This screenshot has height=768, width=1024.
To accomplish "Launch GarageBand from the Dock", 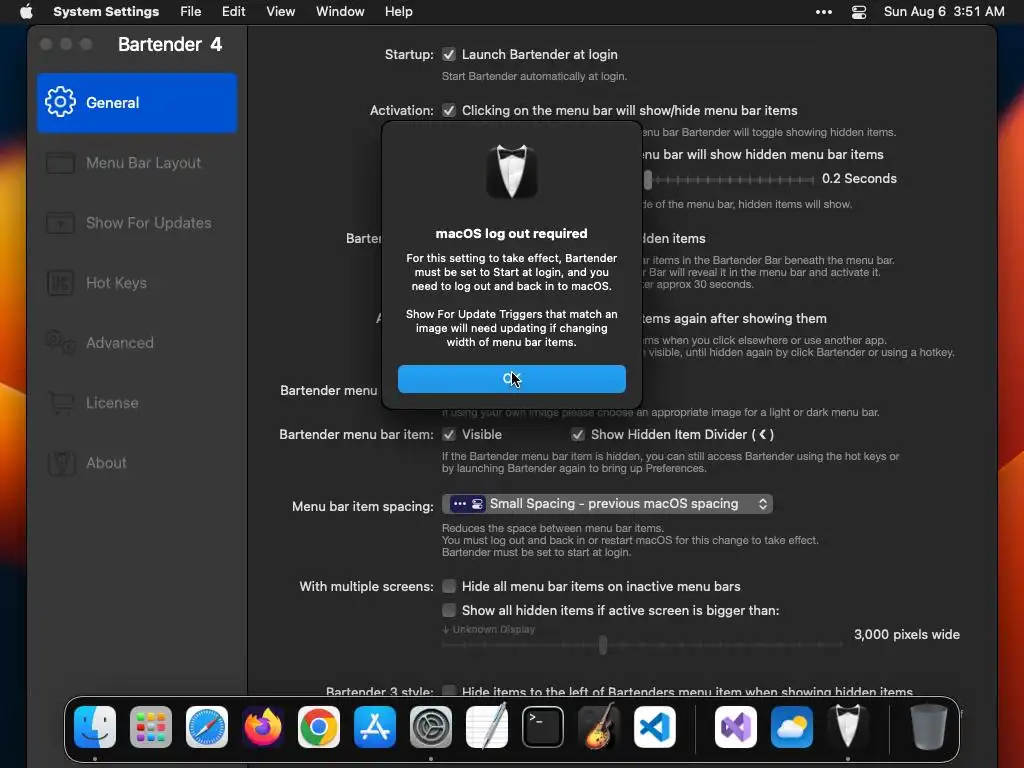I will (x=599, y=726).
